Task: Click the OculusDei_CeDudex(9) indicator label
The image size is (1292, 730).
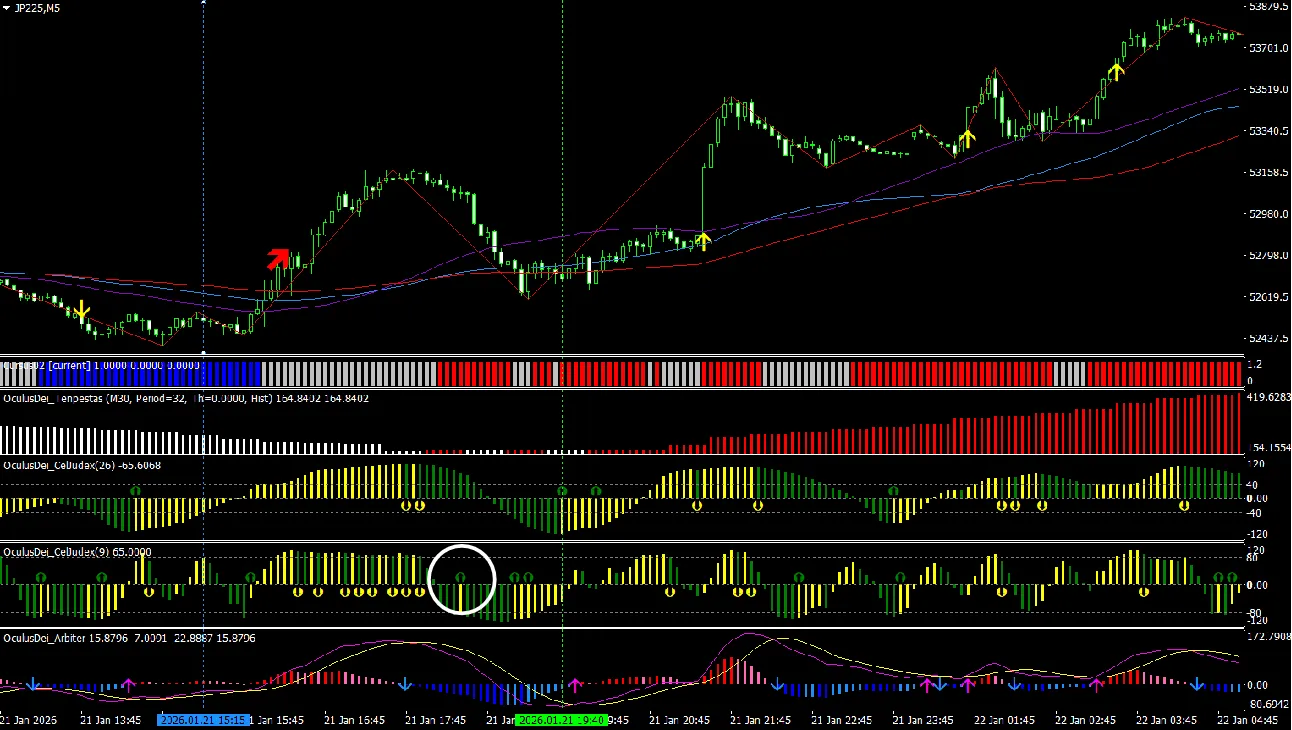Action: coord(77,551)
